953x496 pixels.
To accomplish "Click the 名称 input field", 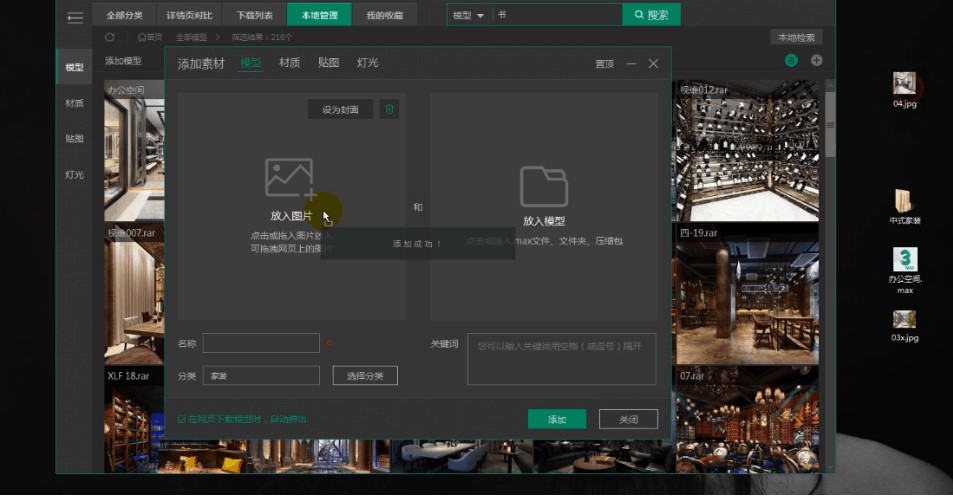I will [x=261, y=343].
